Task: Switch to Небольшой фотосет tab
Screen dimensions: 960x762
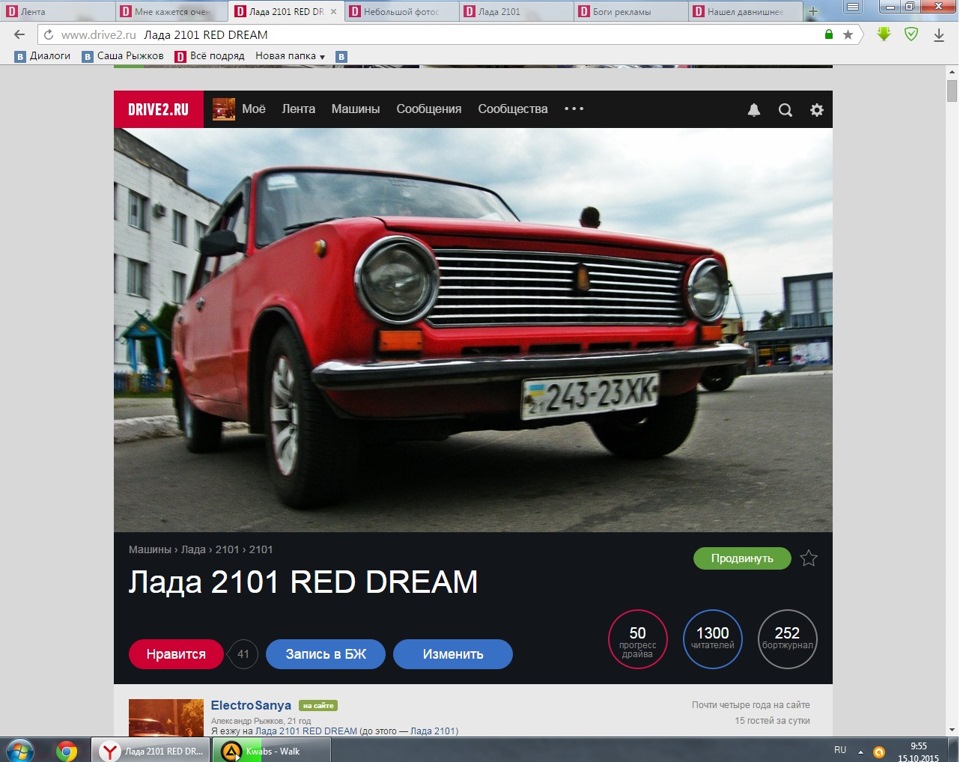Action: (x=401, y=11)
